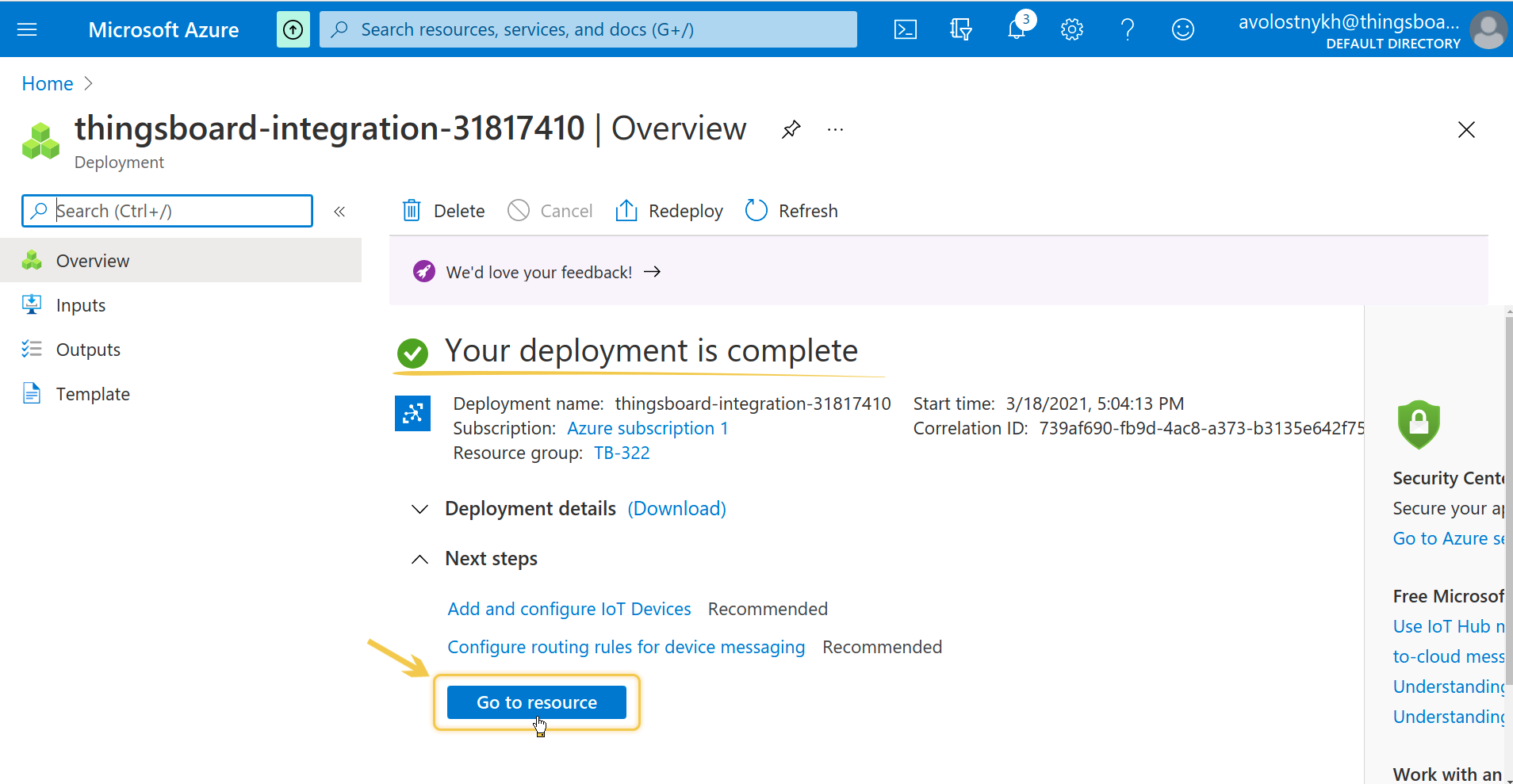
Task: Collapse the left navigation menu
Action: pos(339,211)
